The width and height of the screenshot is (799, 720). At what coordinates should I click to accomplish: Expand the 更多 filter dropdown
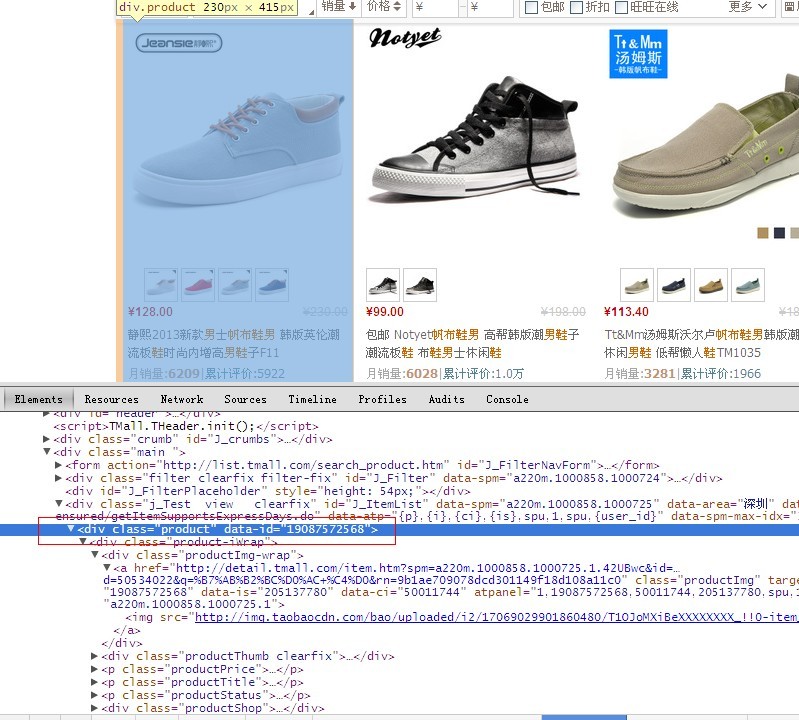[748, 7]
